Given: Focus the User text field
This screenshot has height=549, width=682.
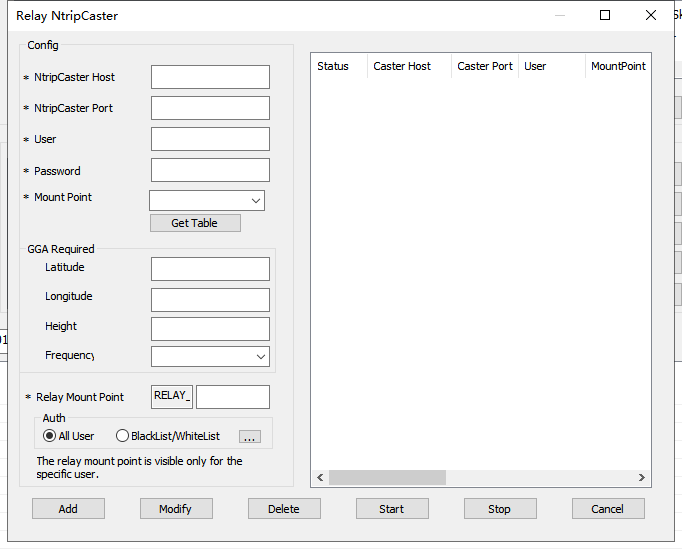Looking at the screenshot, I should pos(211,139).
